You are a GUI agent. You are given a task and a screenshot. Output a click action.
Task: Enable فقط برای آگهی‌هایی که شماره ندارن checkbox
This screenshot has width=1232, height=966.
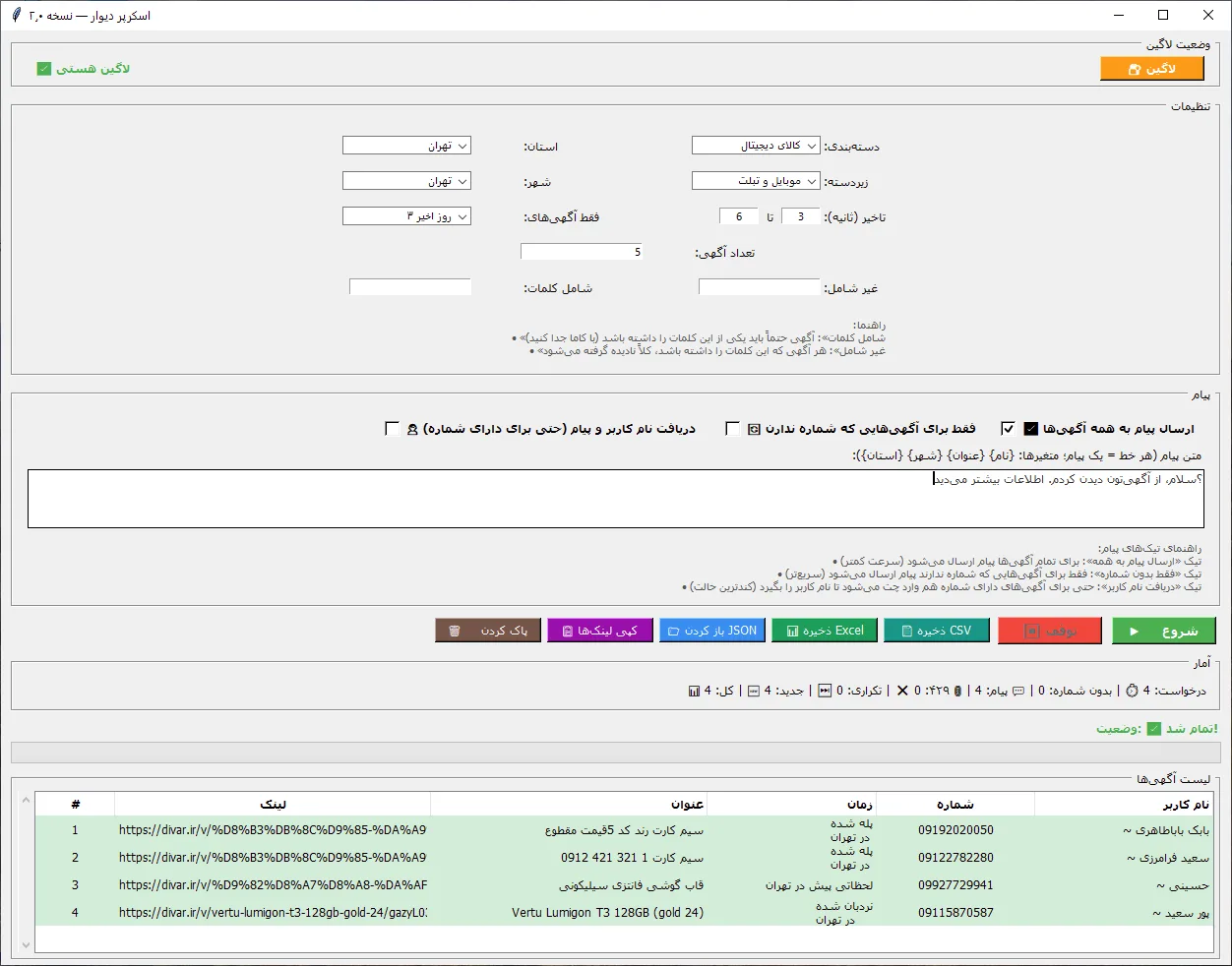click(732, 428)
